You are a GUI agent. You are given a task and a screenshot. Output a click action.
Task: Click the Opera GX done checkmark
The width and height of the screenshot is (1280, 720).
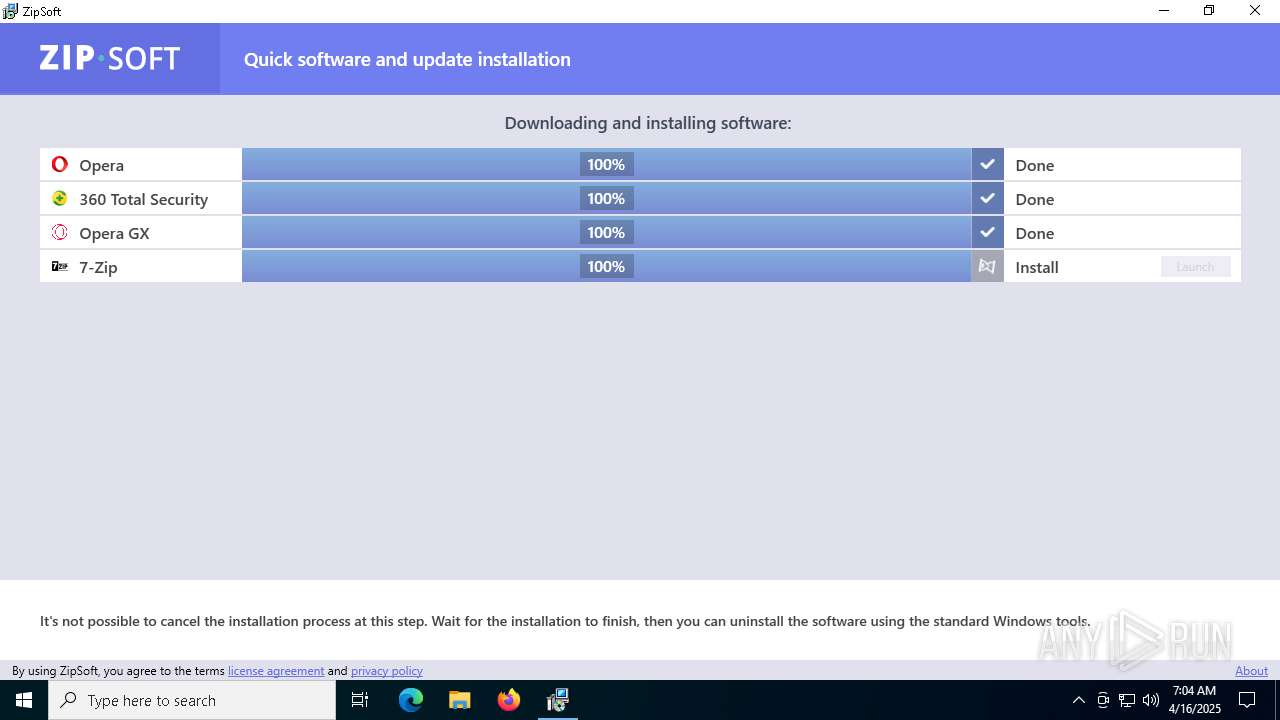tap(987, 232)
